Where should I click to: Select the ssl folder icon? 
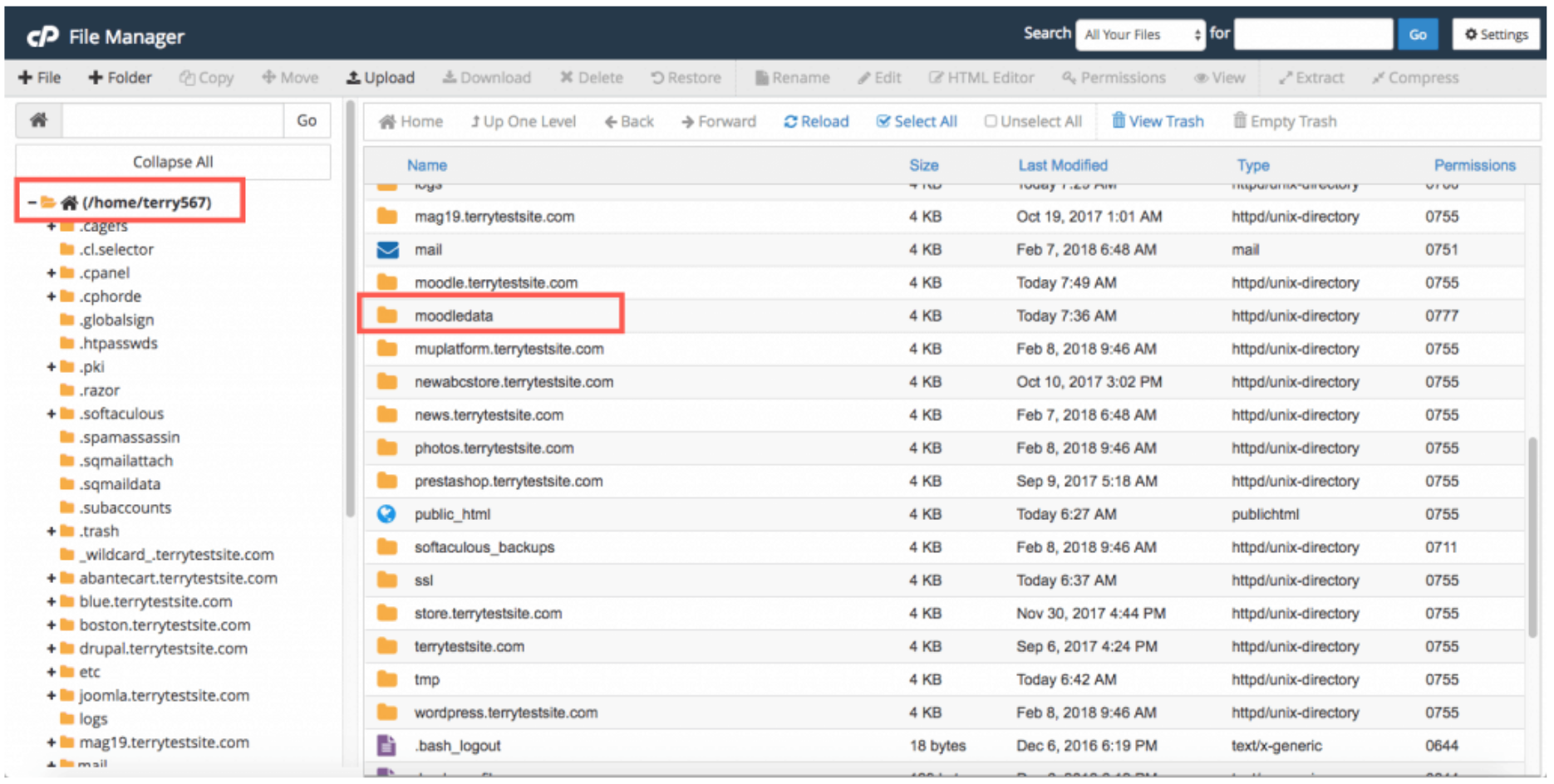click(386, 580)
